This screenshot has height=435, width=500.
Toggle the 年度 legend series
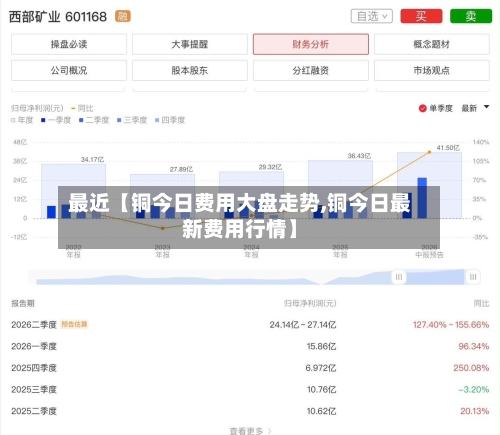(x=22, y=120)
